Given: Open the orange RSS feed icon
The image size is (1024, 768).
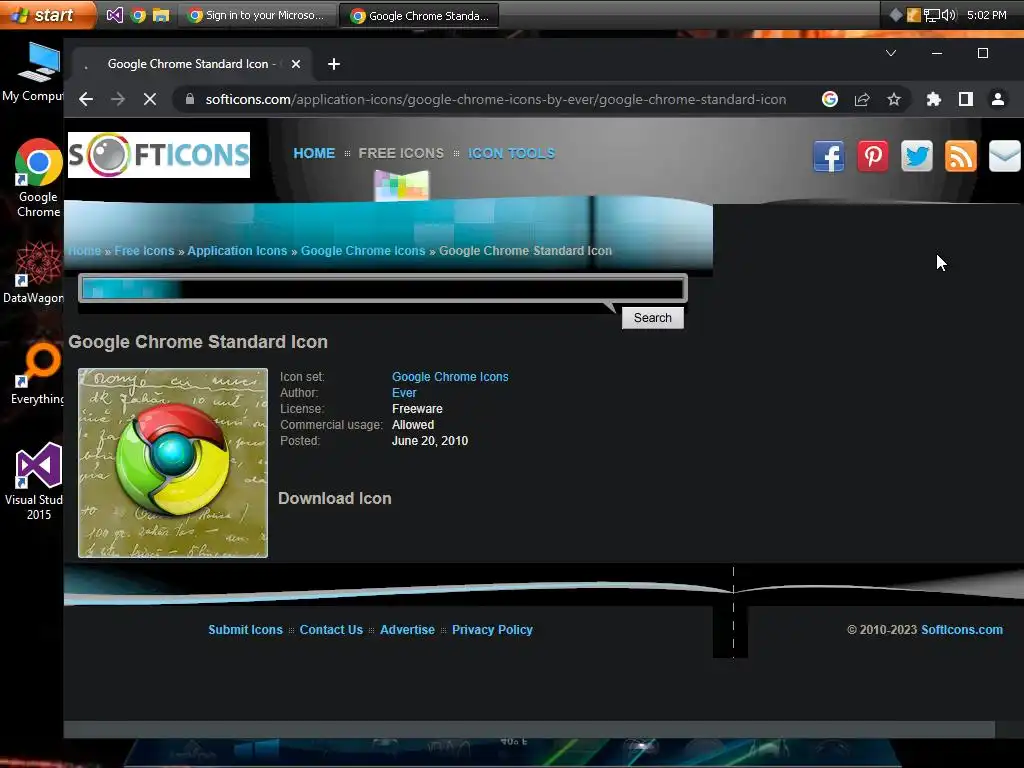Looking at the screenshot, I should 961,156.
